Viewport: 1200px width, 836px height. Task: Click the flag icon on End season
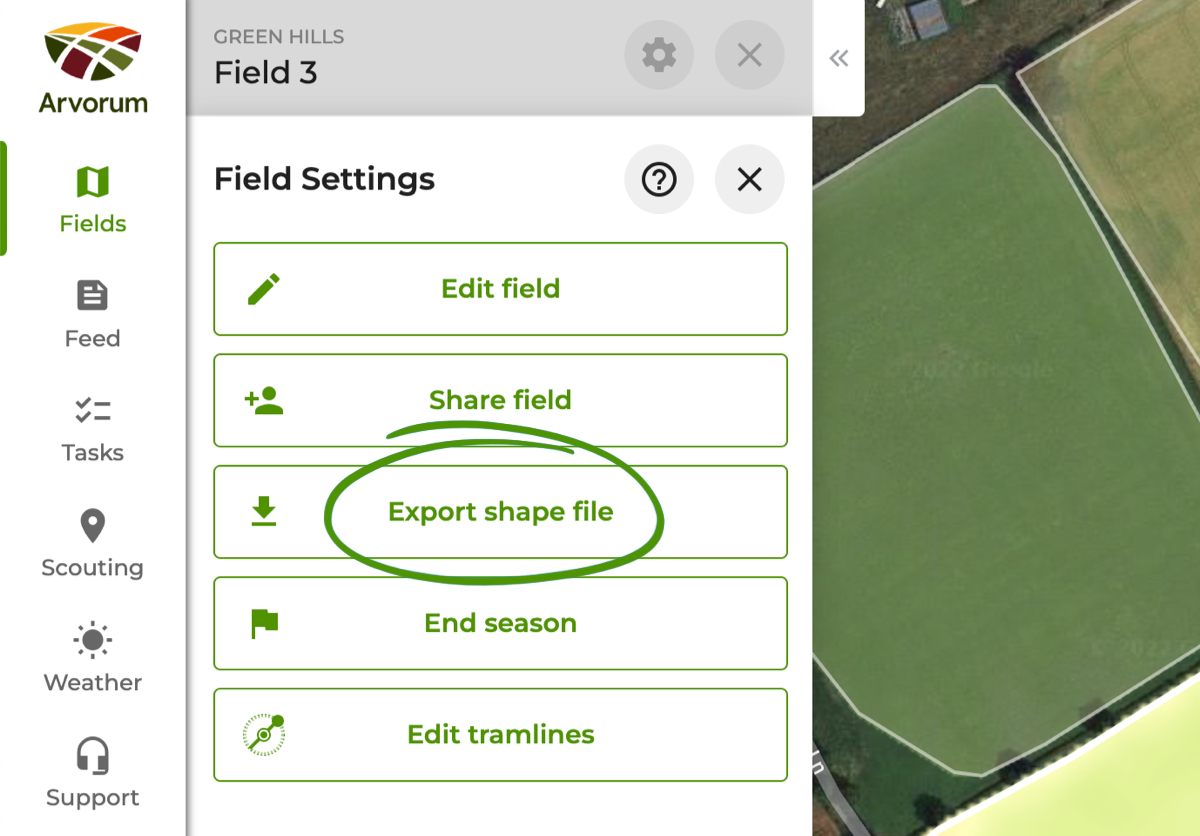tap(263, 622)
